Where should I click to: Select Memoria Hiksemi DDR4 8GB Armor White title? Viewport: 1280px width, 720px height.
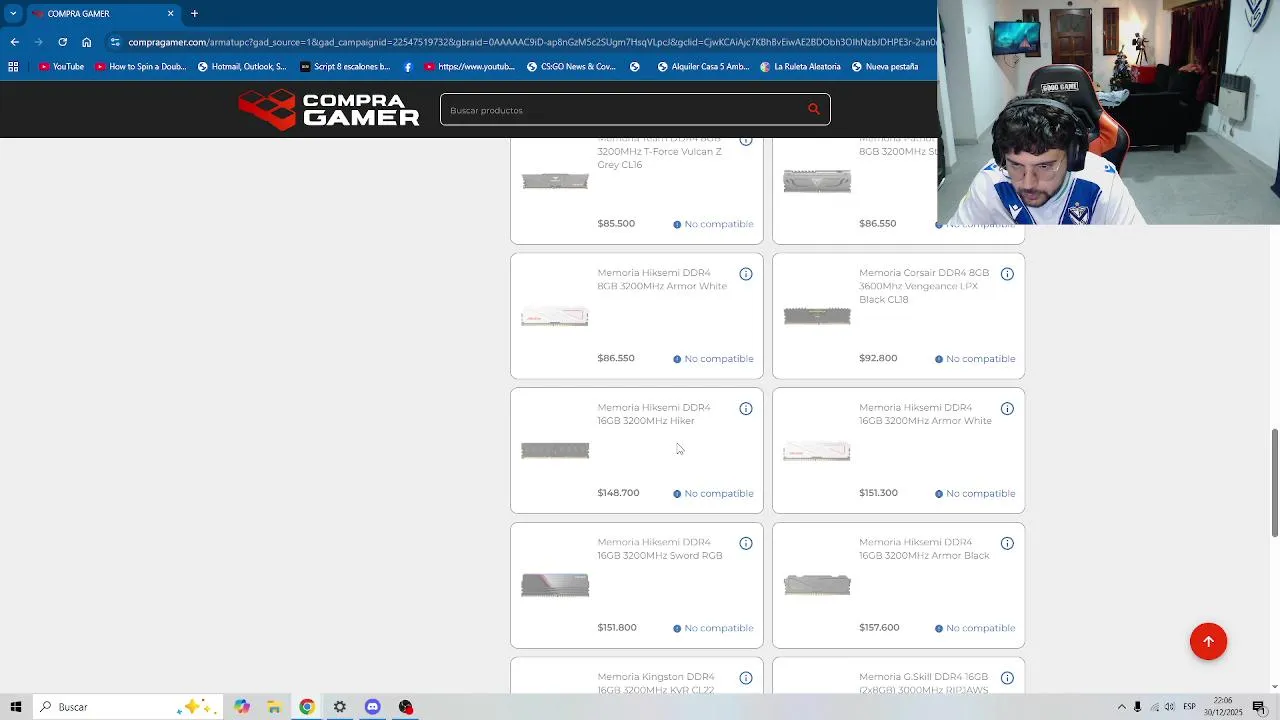(662, 280)
